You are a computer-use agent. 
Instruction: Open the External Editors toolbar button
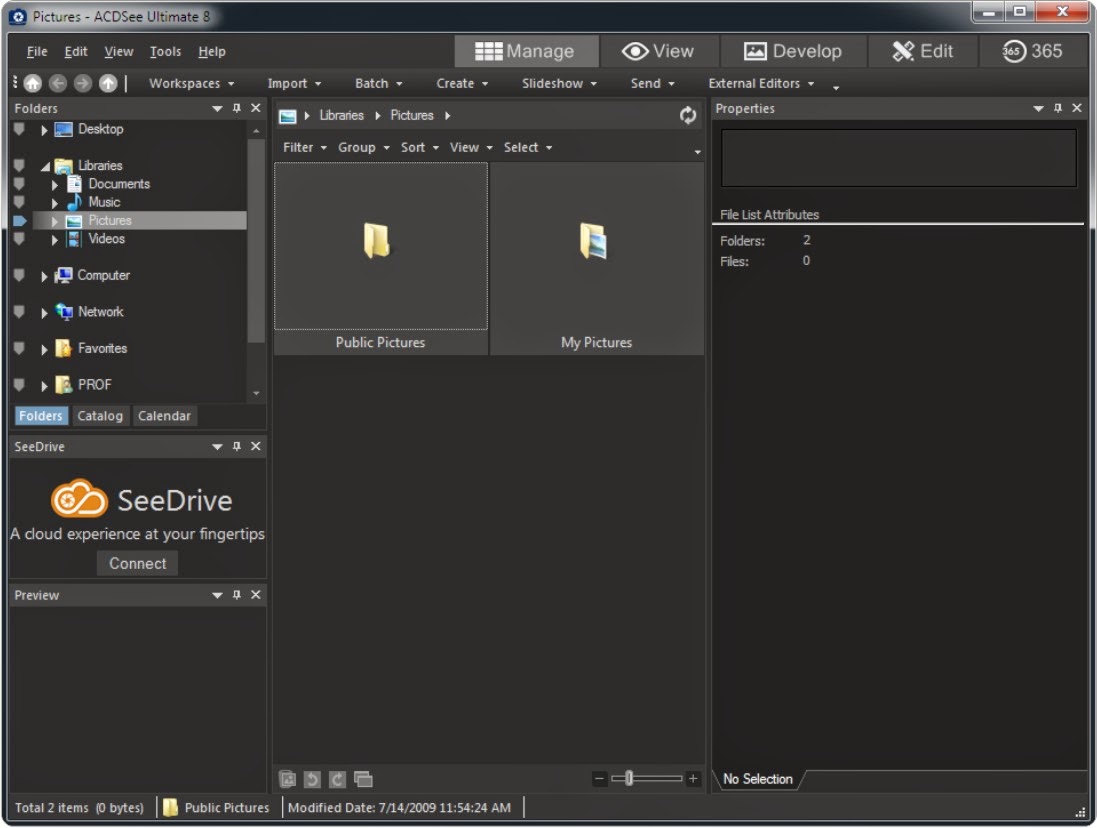pyautogui.click(x=761, y=83)
